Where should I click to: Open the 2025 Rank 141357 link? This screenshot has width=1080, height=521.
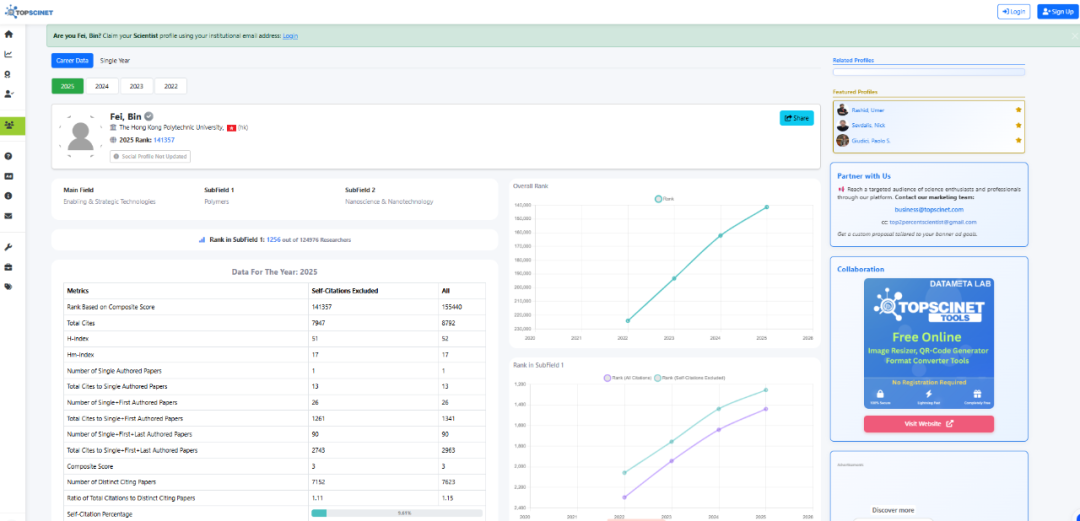(164, 140)
